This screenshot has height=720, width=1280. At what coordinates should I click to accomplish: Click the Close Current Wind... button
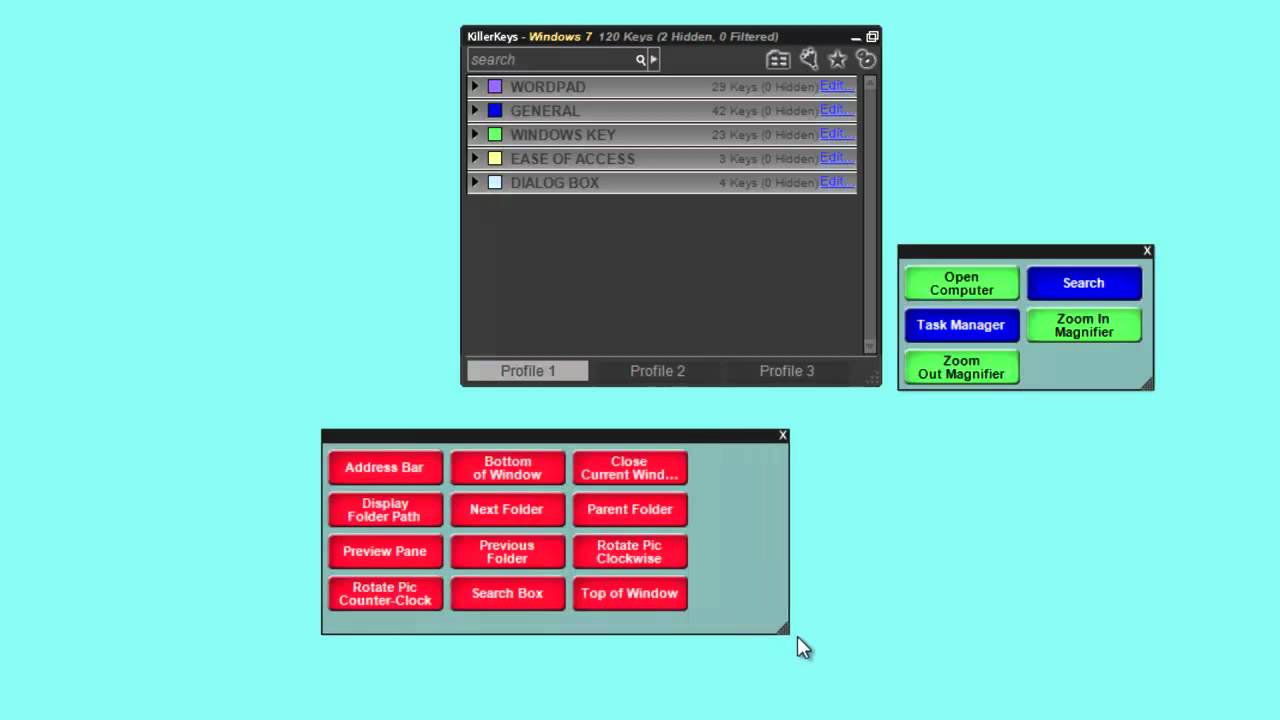click(630, 468)
